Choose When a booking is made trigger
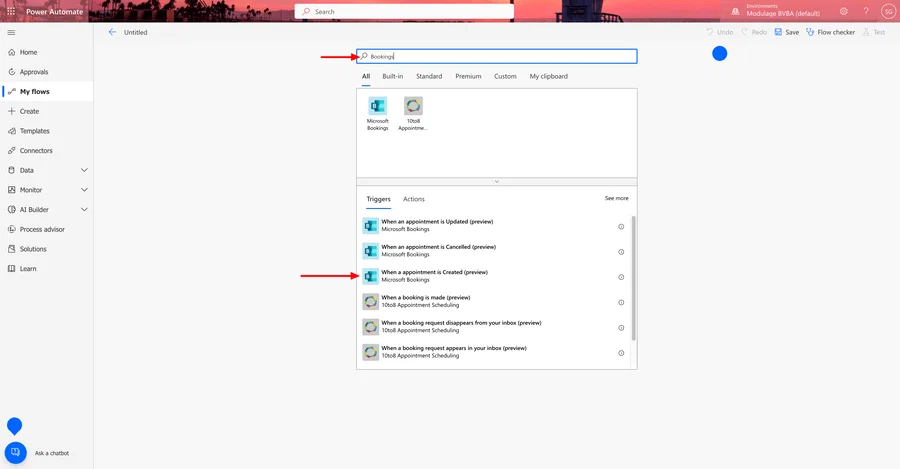 (x=495, y=301)
